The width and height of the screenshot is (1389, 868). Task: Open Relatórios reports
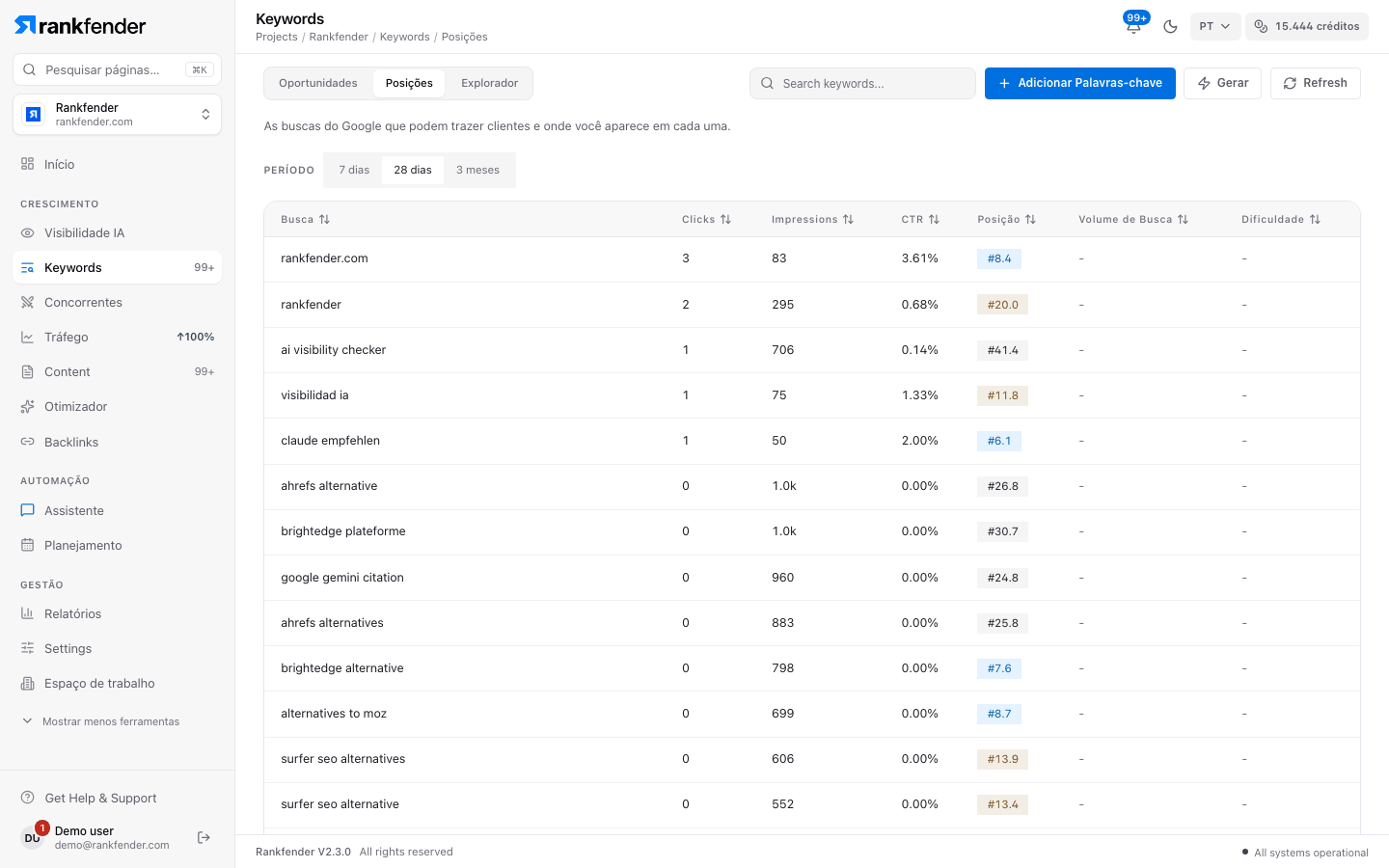117,614
